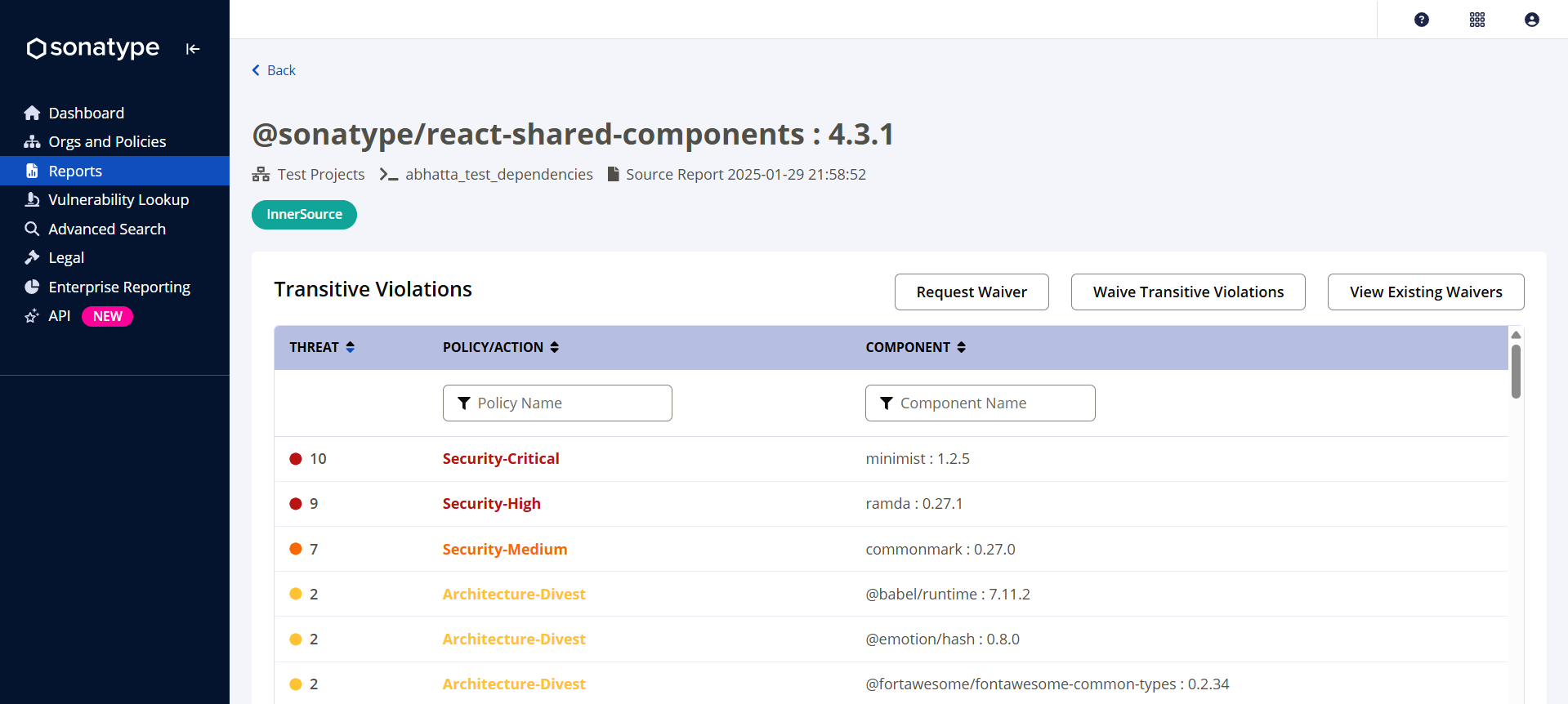Screen dimensions: 1568x704
Task: Click the table scrollbar up arrow
Action: [1516, 335]
